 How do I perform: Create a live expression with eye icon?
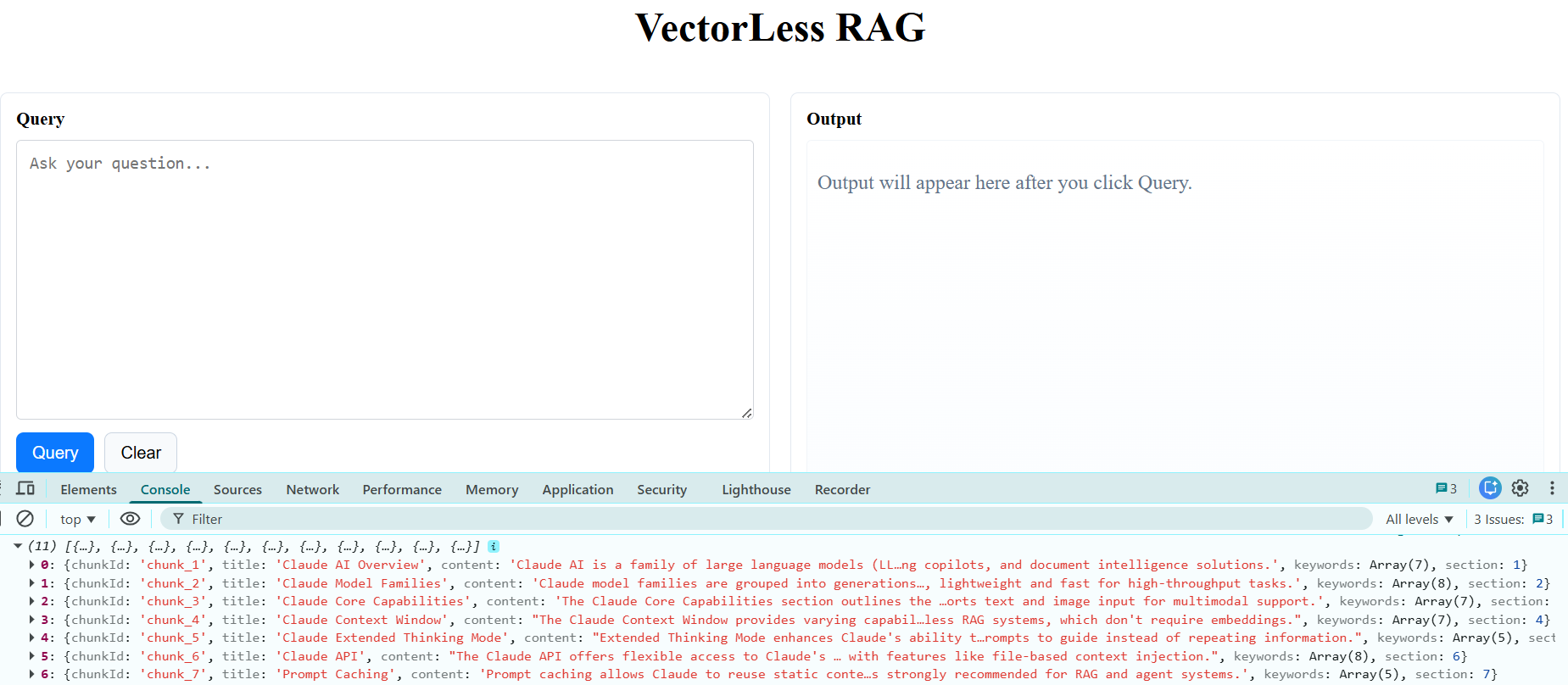(x=130, y=518)
